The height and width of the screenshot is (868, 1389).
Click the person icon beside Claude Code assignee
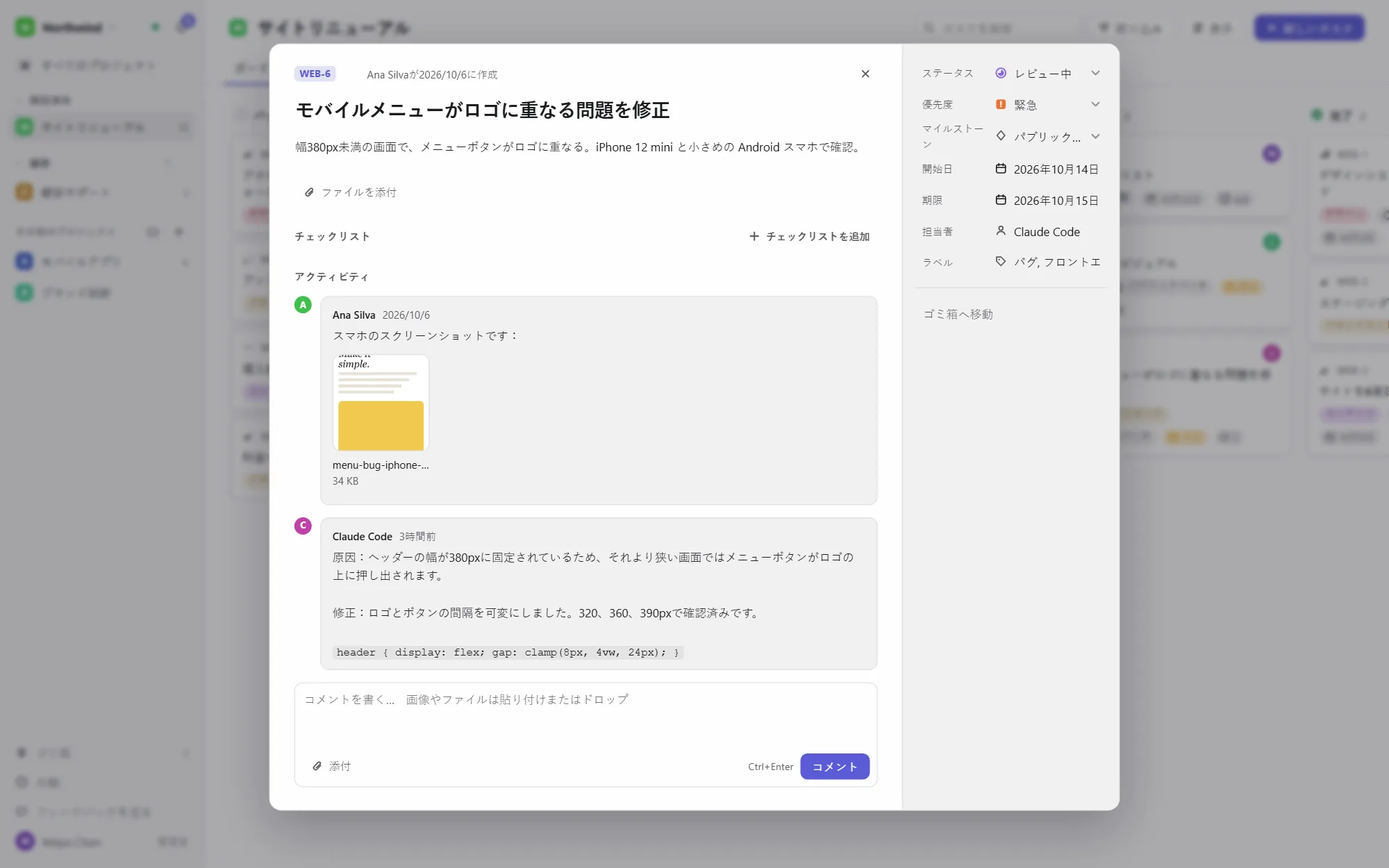click(x=1001, y=231)
